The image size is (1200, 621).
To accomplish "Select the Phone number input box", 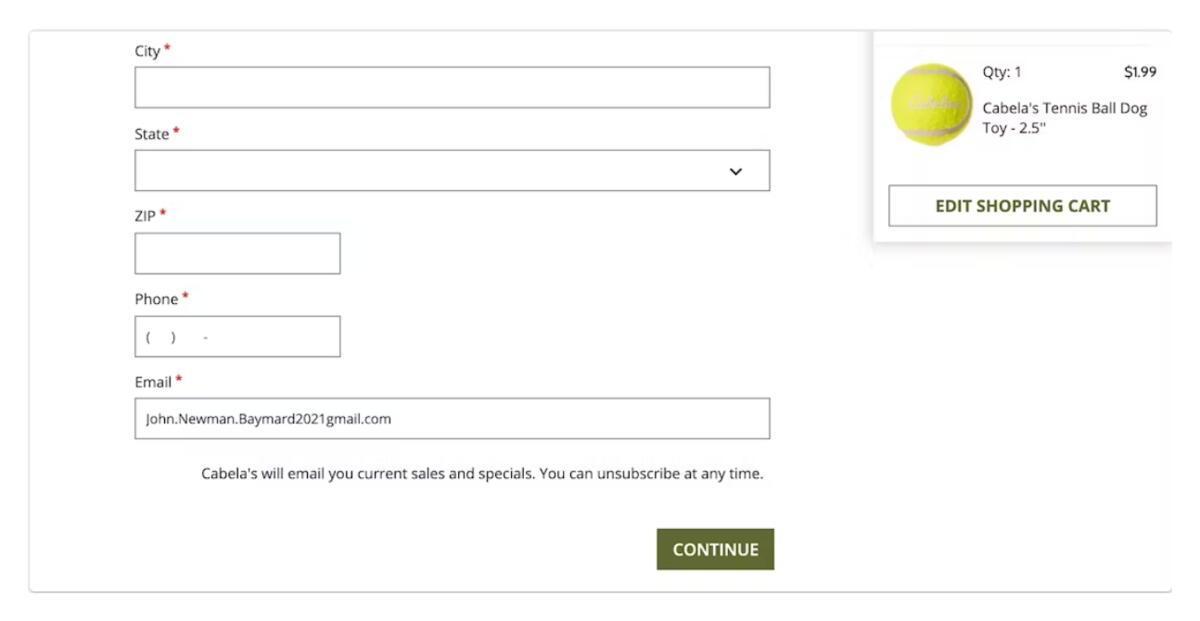I will click(237, 336).
